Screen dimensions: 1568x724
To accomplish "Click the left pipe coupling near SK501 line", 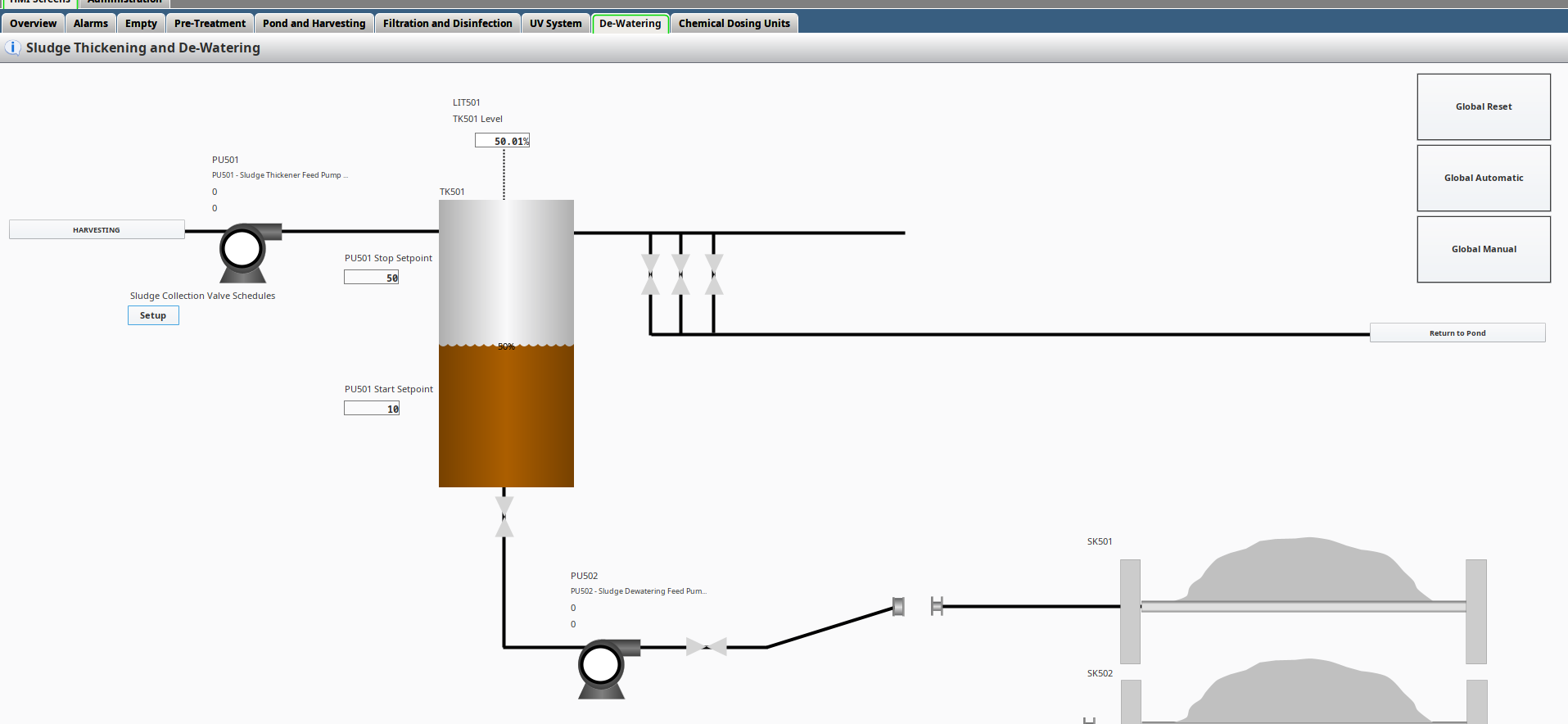I will [x=898, y=607].
